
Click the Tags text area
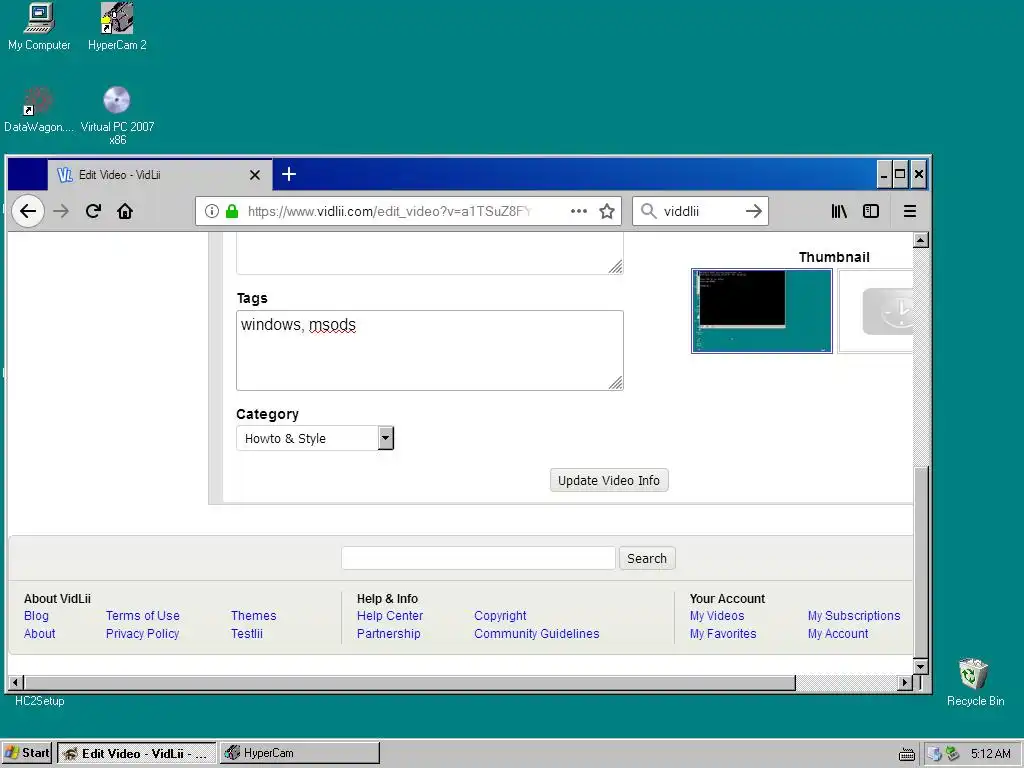pos(430,351)
